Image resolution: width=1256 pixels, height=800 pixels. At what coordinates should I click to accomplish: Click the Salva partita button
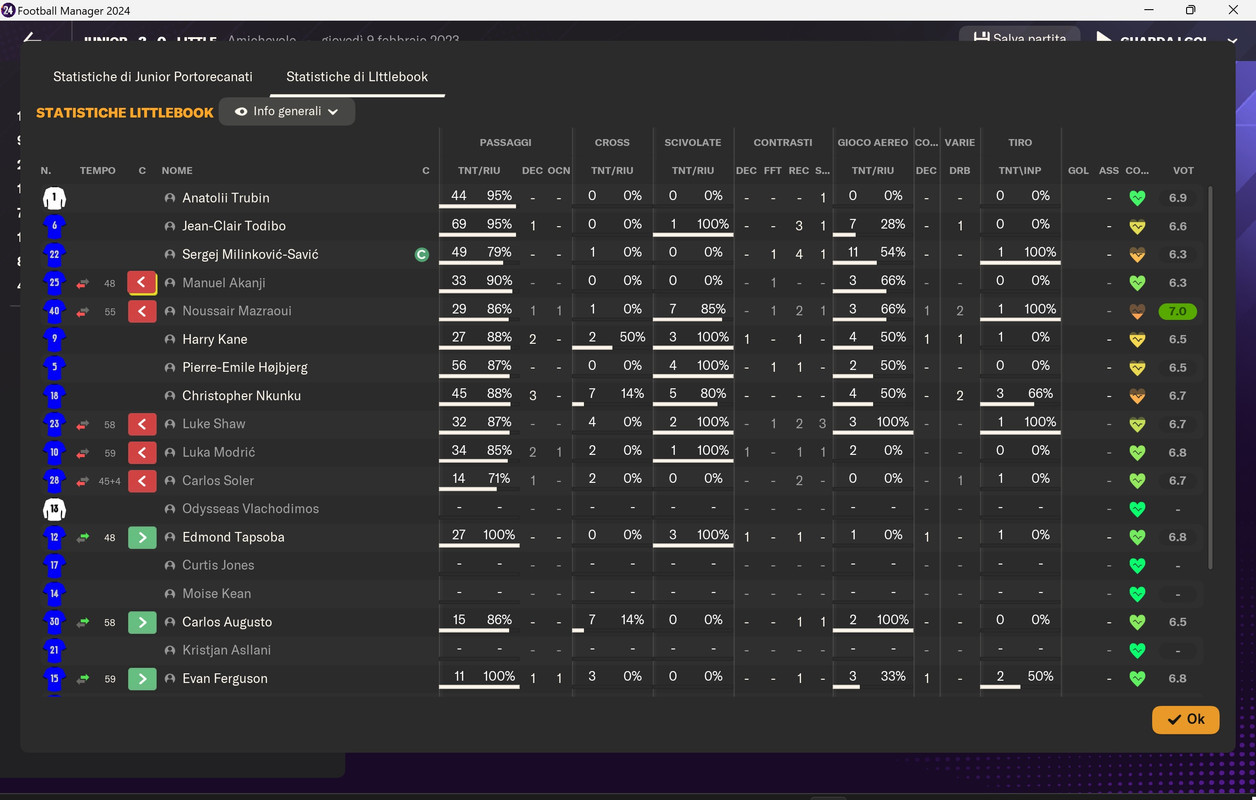tap(1019, 38)
